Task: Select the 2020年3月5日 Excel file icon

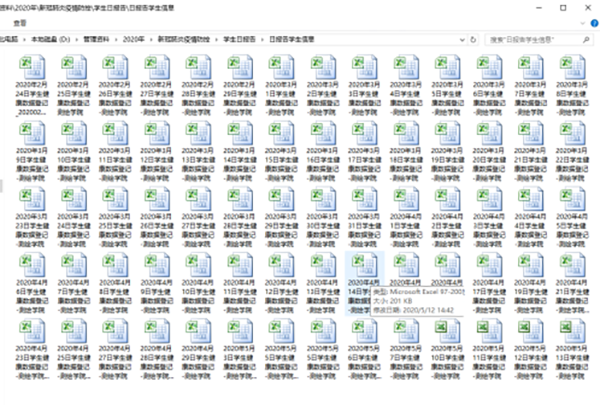Action: [448, 67]
